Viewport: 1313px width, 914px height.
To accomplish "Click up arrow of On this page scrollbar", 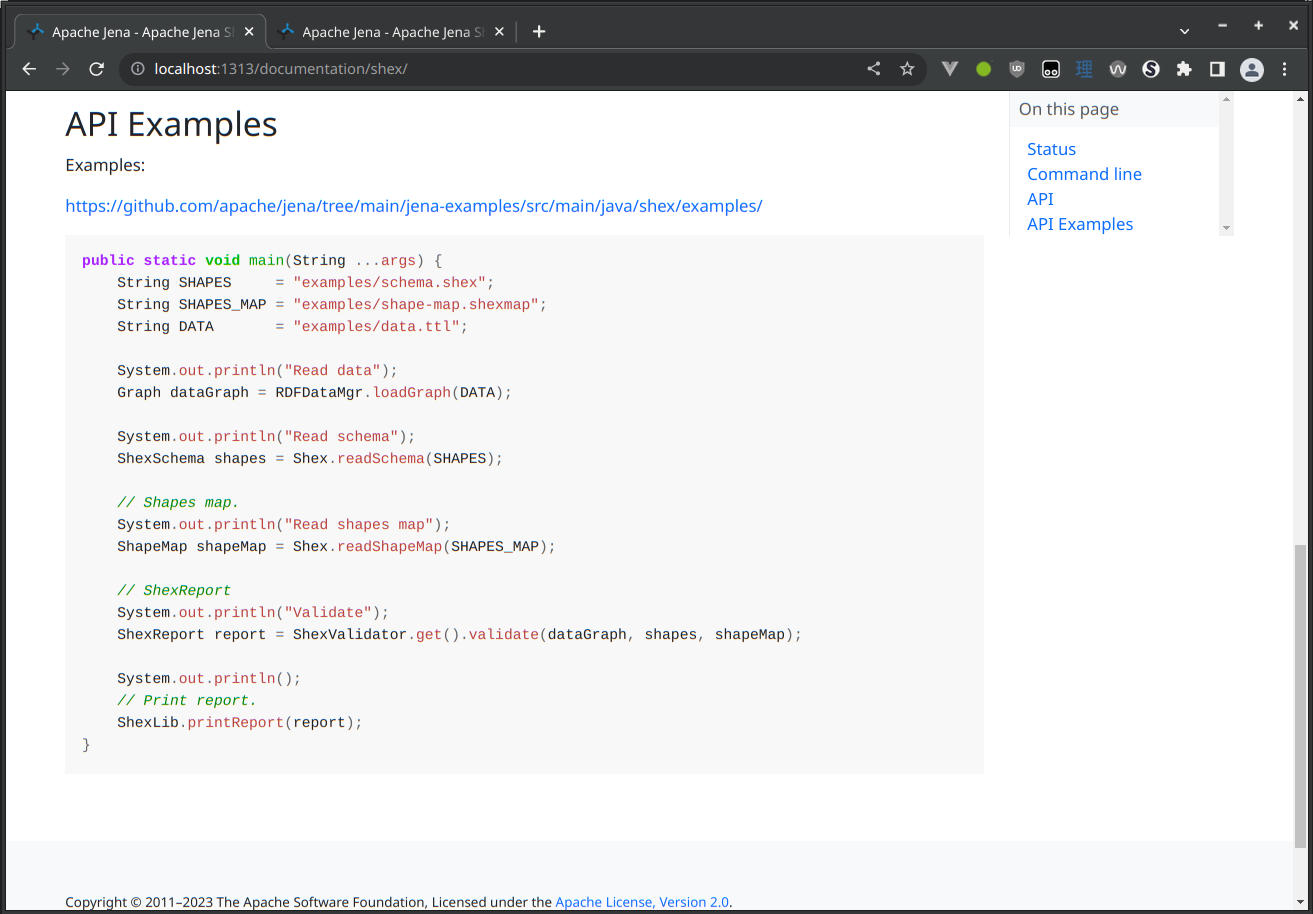I will [x=1226, y=100].
